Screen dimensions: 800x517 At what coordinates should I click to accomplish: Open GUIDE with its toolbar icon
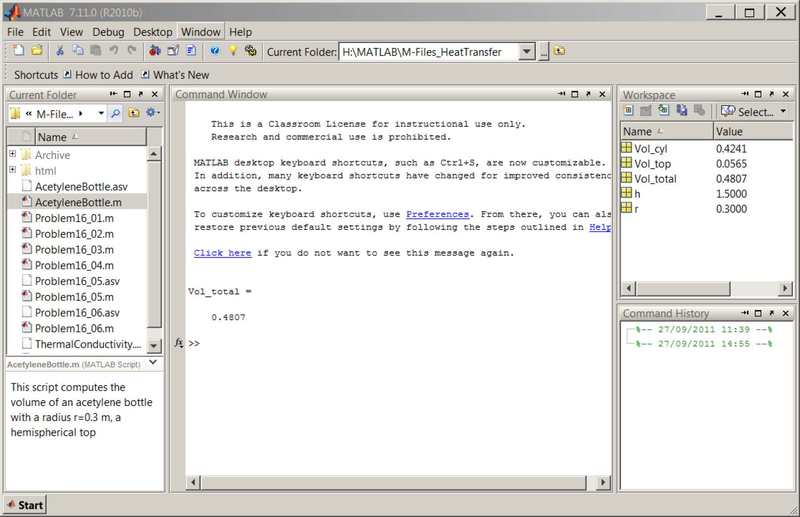click(x=173, y=50)
